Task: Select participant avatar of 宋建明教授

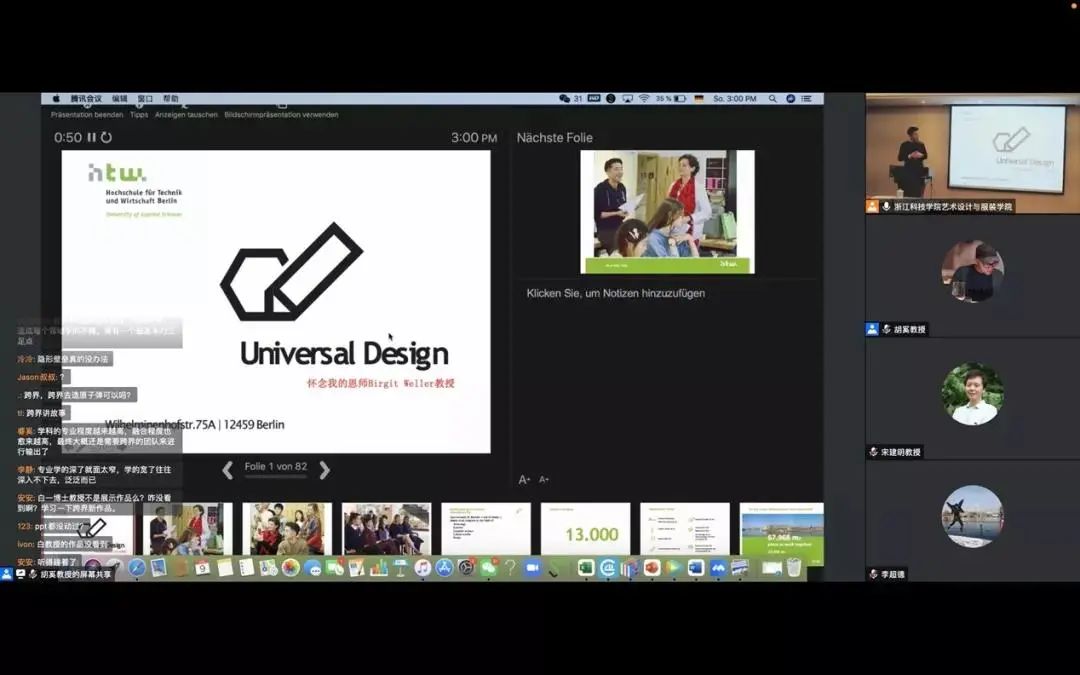Action: point(973,394)
